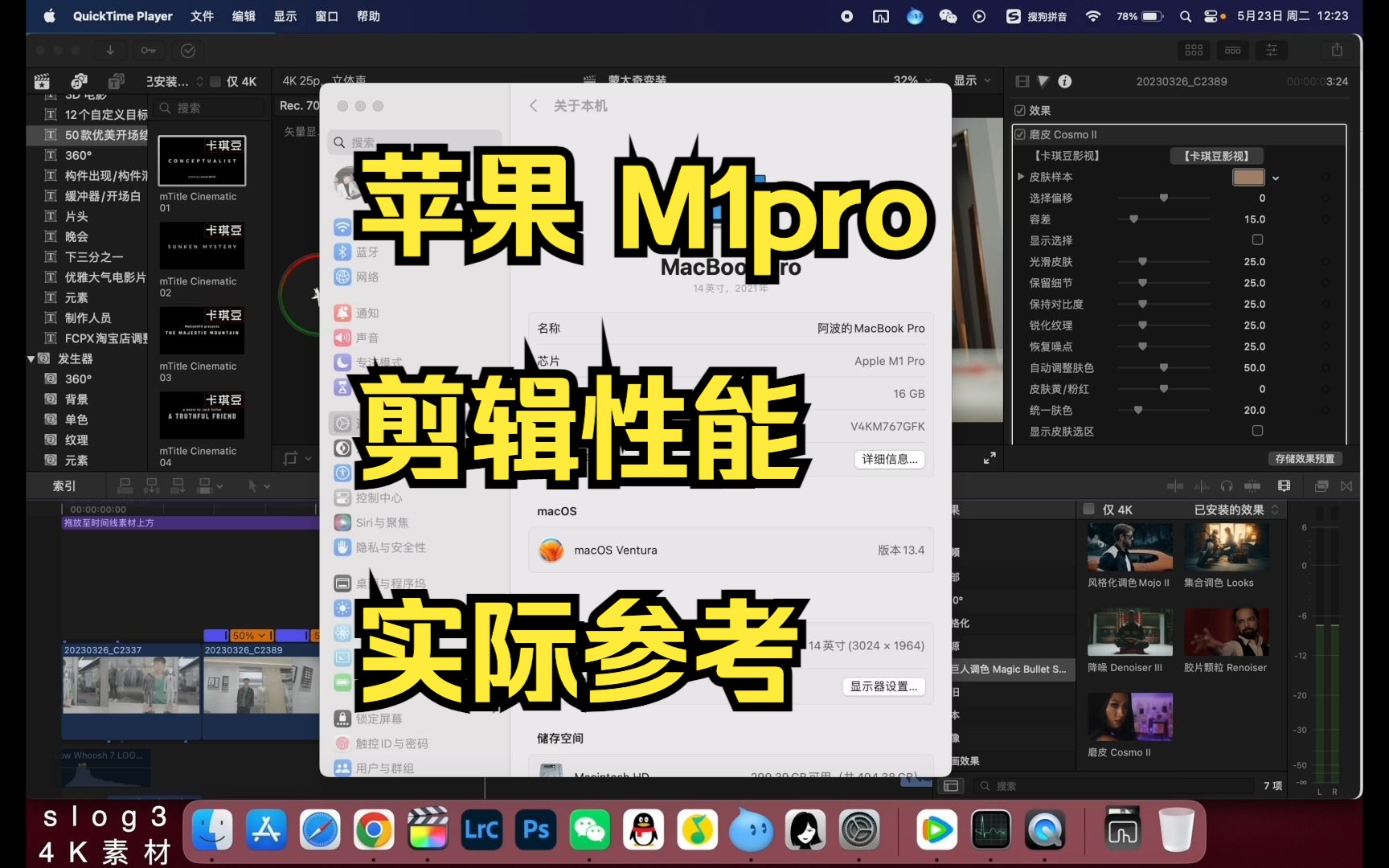The width and height of the screenshot is (1389, 868).
Task: Adjust the 自动调整肤色 slider
Action: click(1165, 367)
